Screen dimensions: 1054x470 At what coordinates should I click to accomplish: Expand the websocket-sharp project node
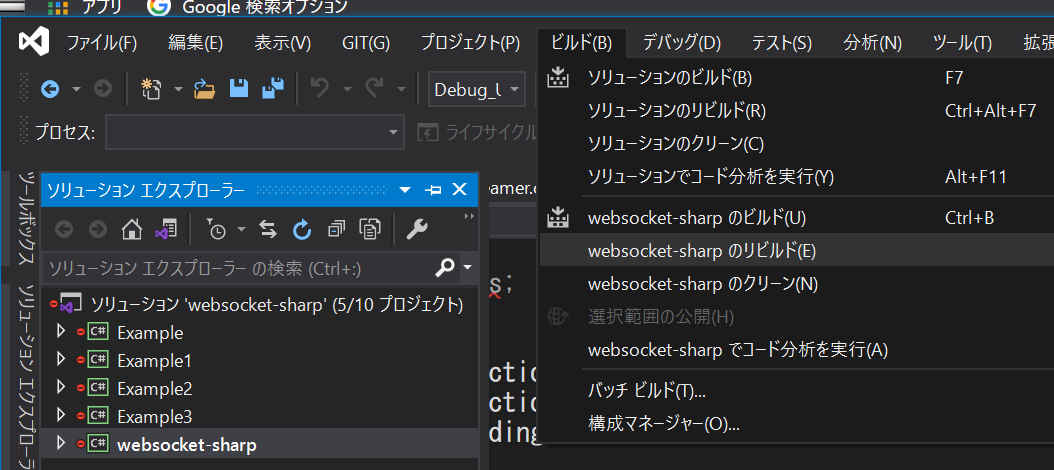61,444
